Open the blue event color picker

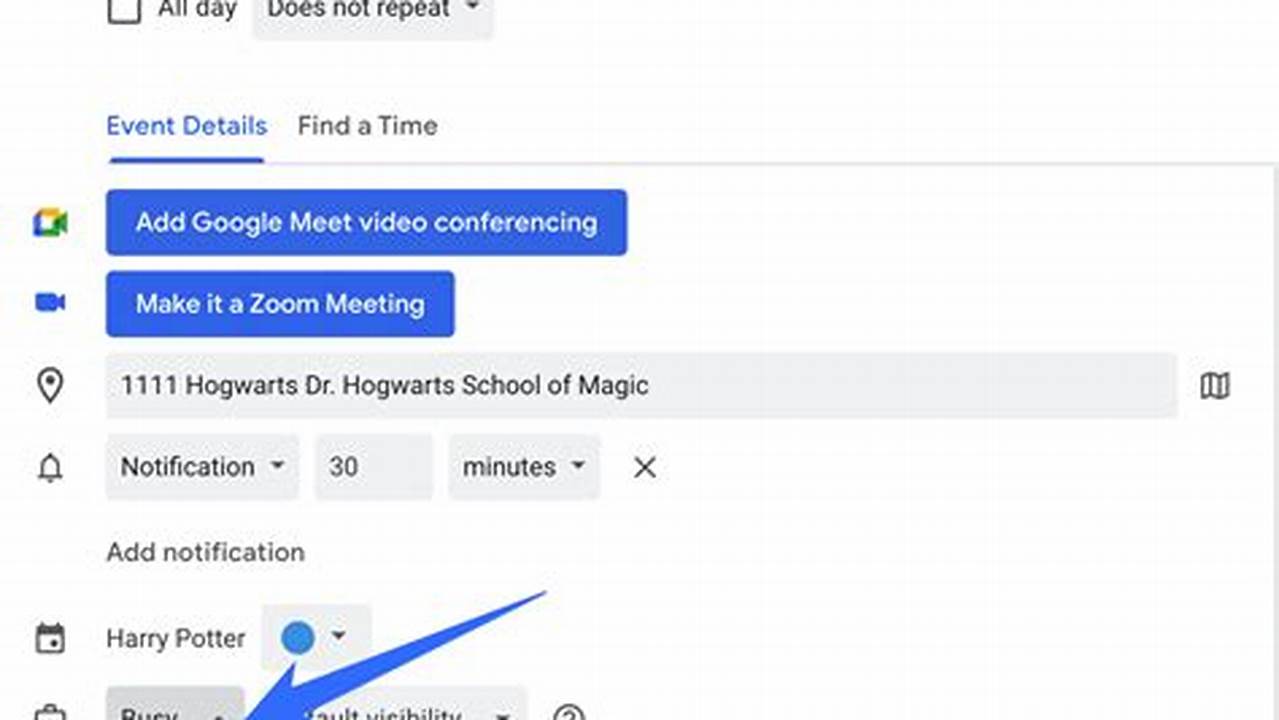(315, 637)
